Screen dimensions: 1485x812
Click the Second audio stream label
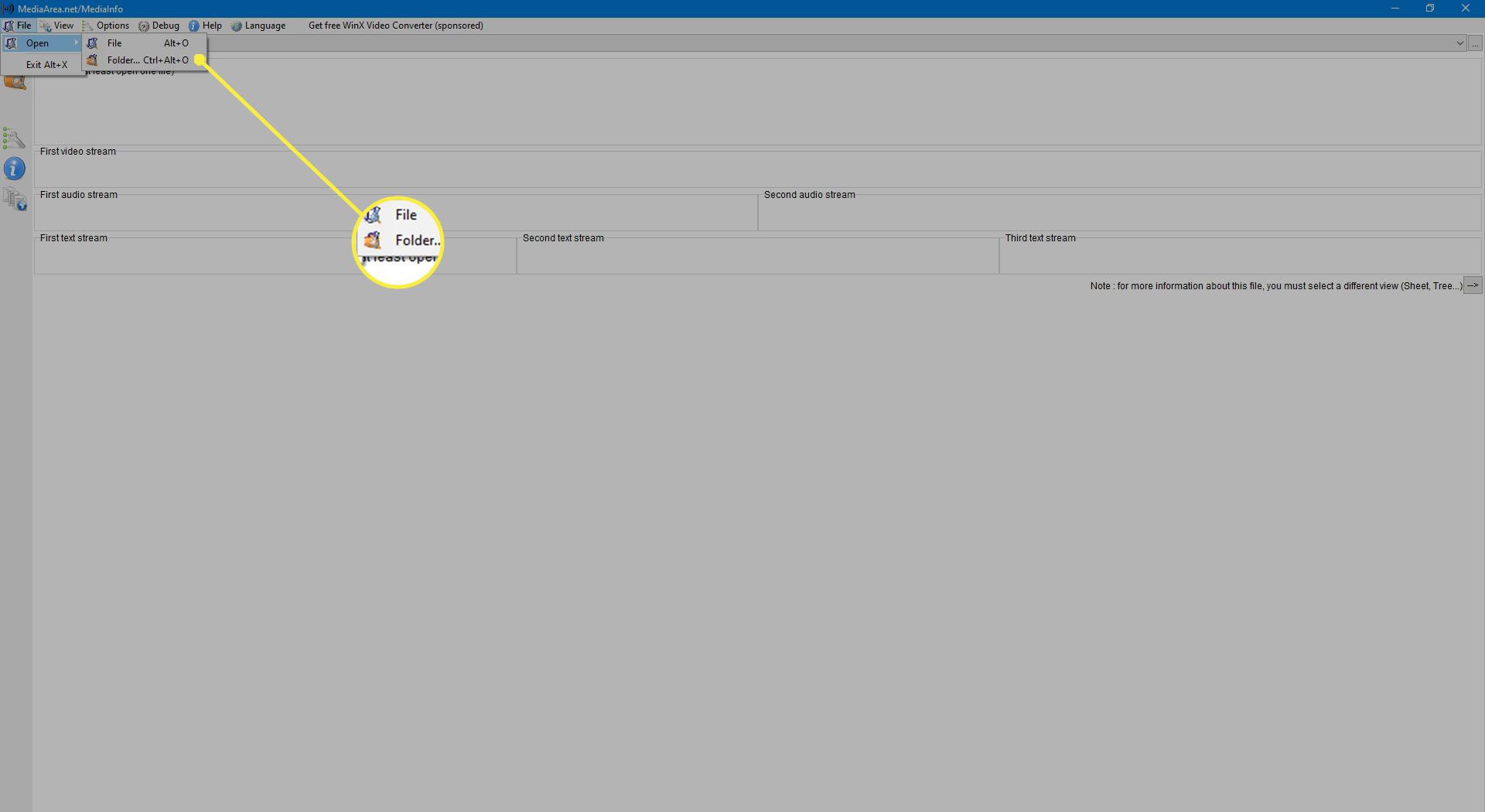[x=809, y=195]
